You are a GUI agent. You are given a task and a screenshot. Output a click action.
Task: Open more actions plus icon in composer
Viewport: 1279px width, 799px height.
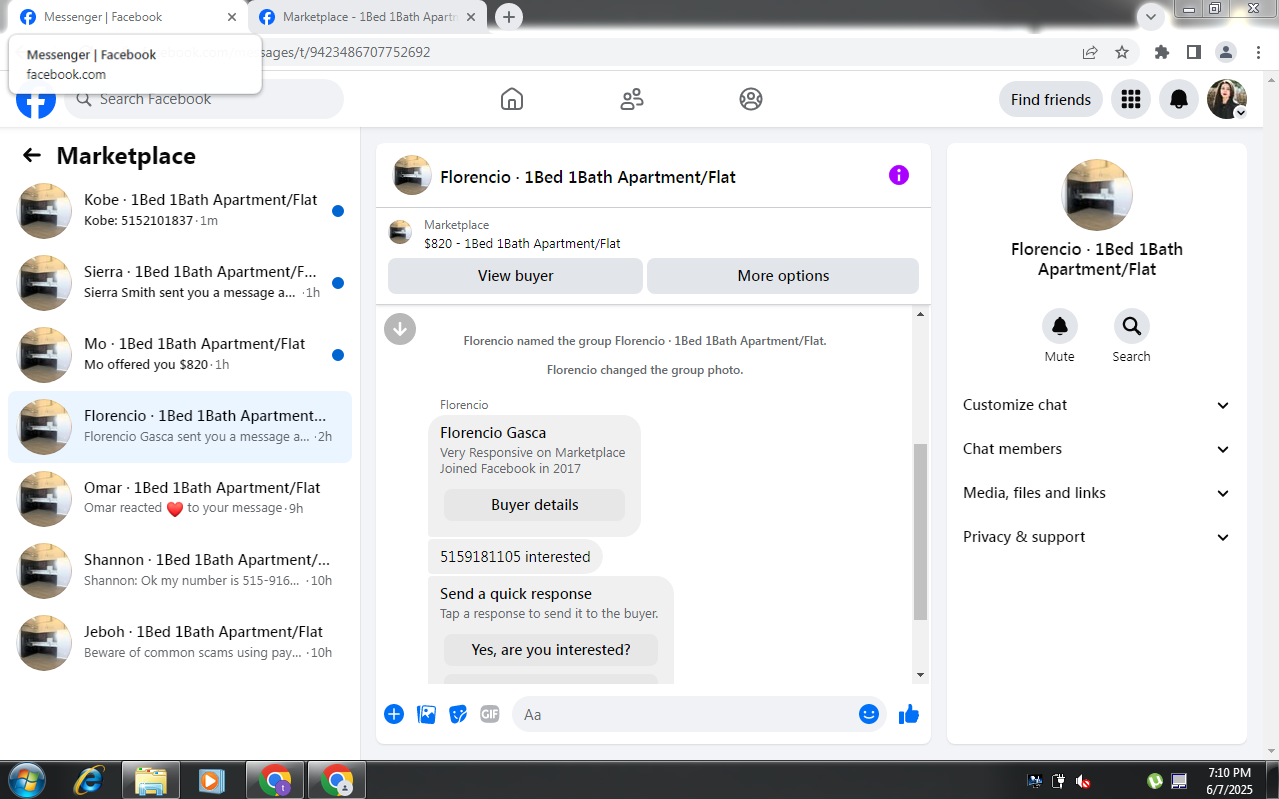(394, 714)
